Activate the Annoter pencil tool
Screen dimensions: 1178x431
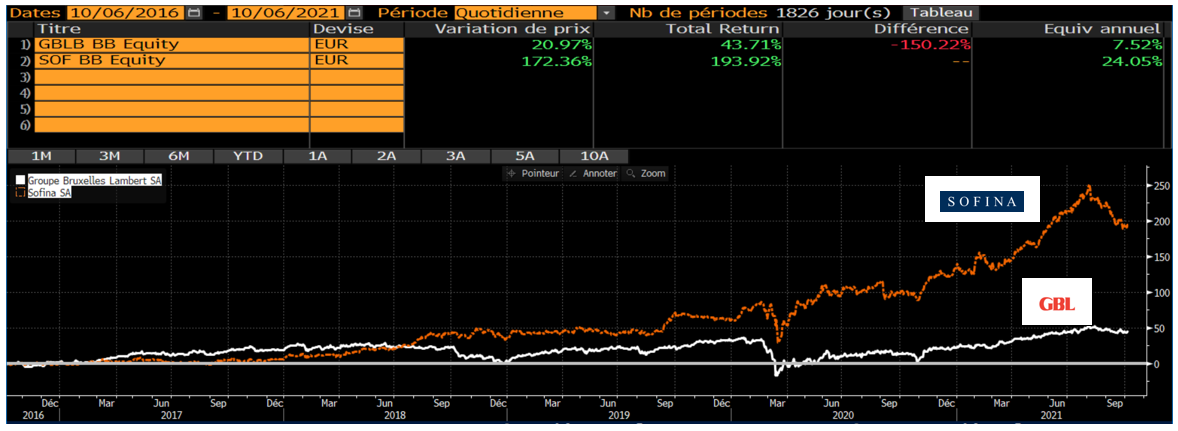coord(592,173)
